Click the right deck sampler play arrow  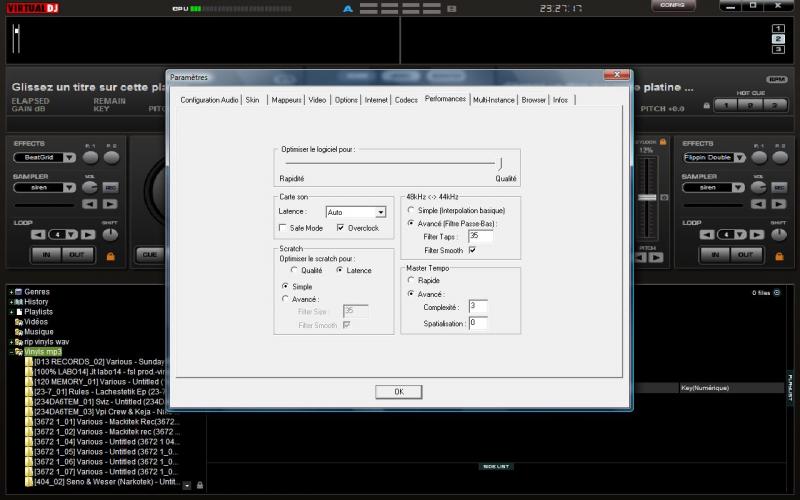click(779, 204)
